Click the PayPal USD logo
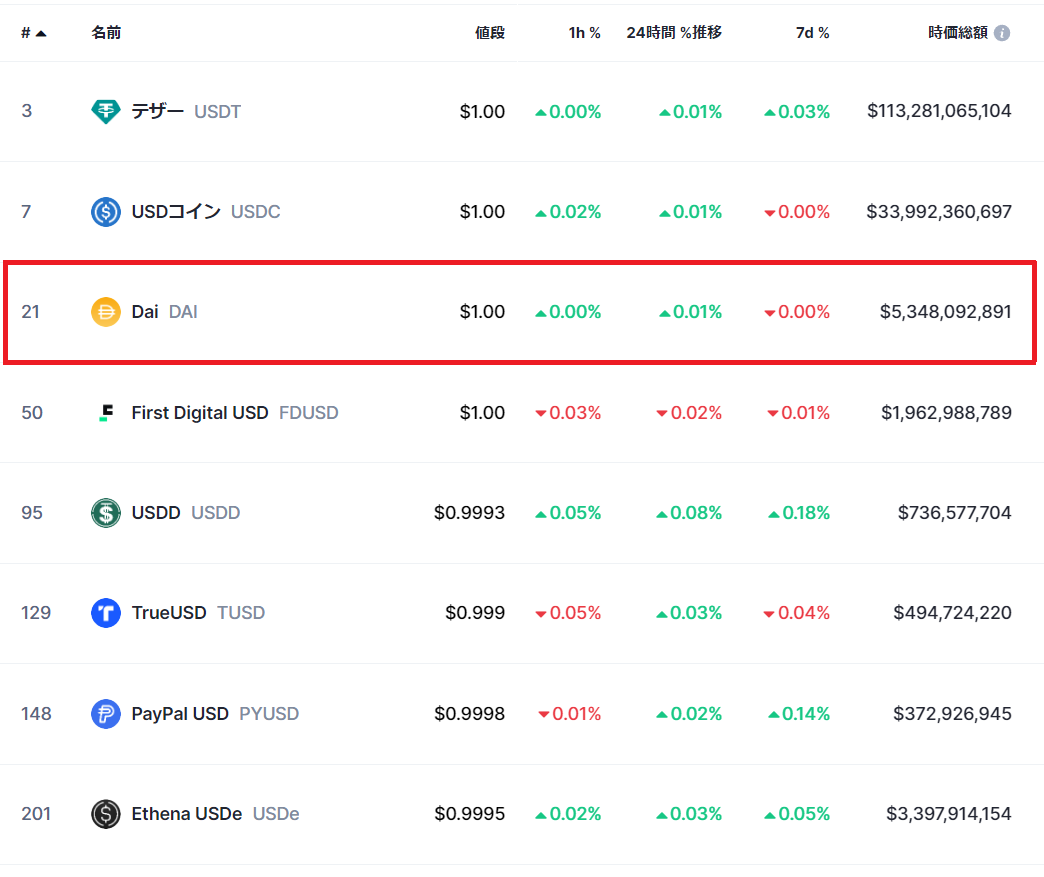Image resolution: width=1044 pixels, height=877 pixels. pyautogui.click(x=105, y=713)
